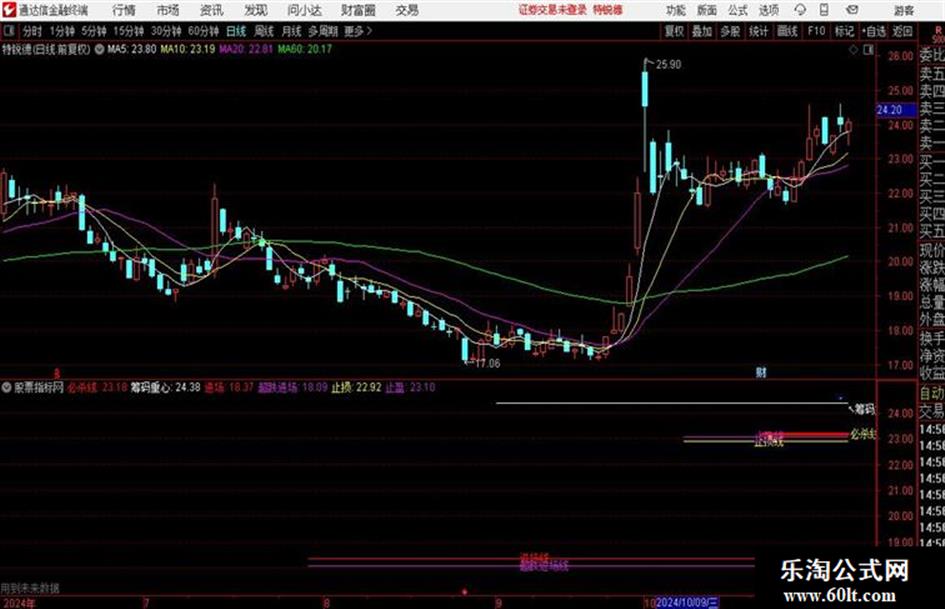Switch to 30分钟 period tab

[166, 31]
